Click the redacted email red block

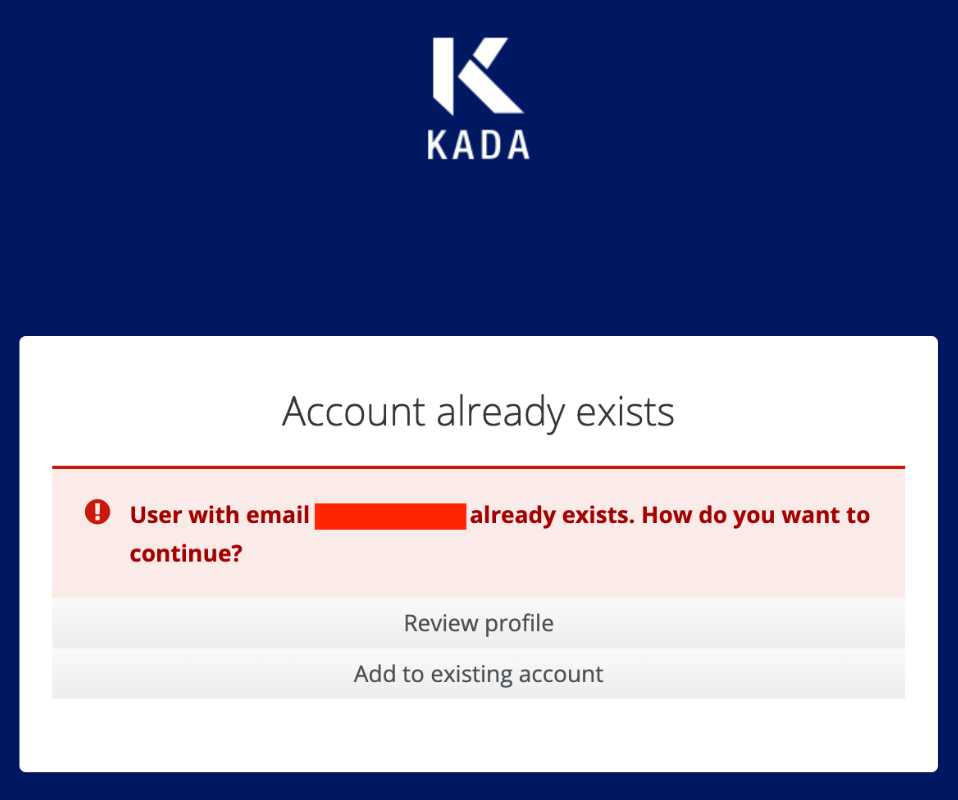(390, 516)
